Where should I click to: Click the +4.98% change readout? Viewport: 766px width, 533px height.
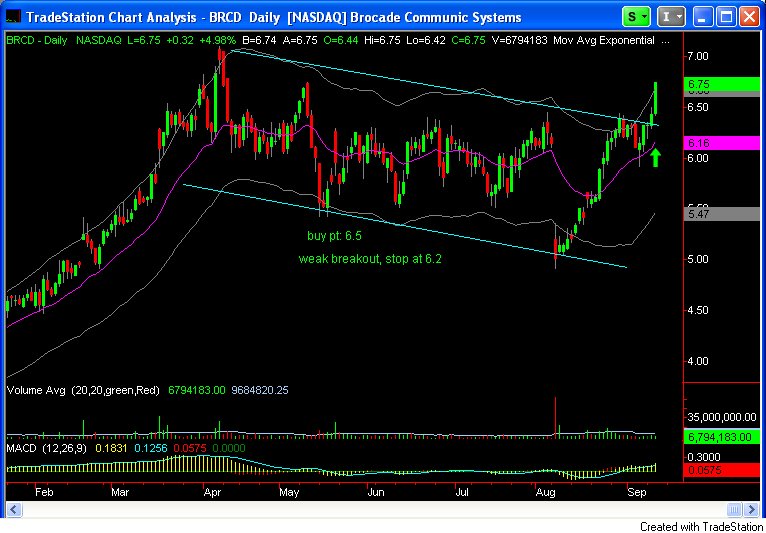pyautogui.click(x=217, y=41)
